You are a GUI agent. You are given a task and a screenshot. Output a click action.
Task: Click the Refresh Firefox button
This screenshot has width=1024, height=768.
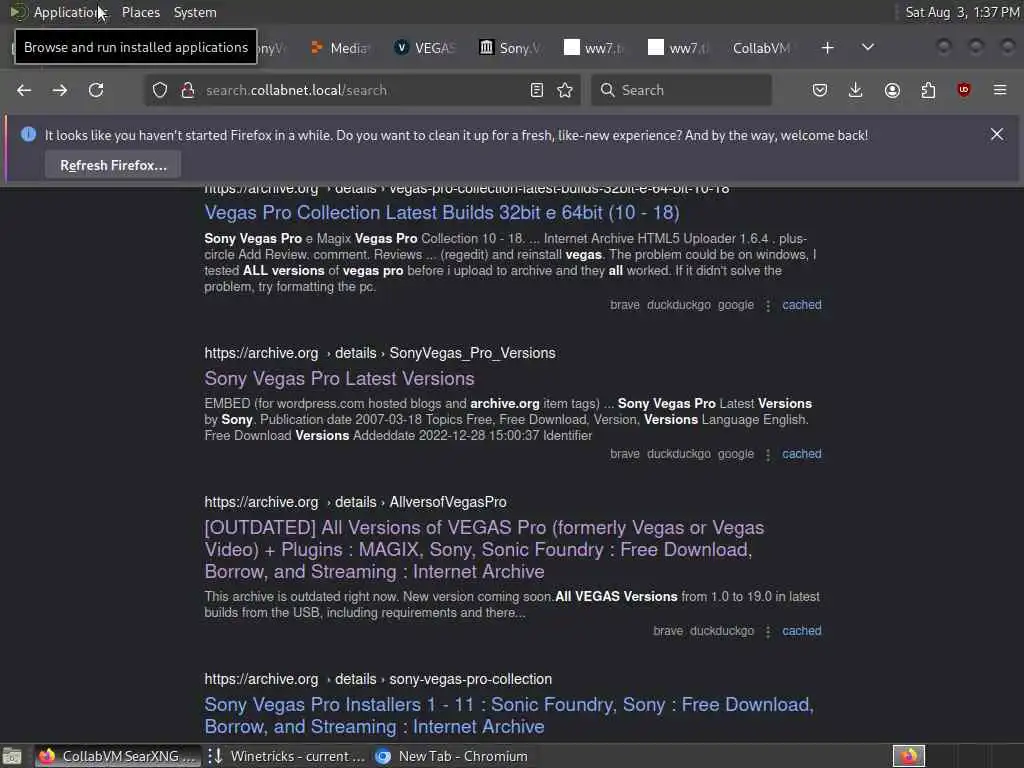113,165
